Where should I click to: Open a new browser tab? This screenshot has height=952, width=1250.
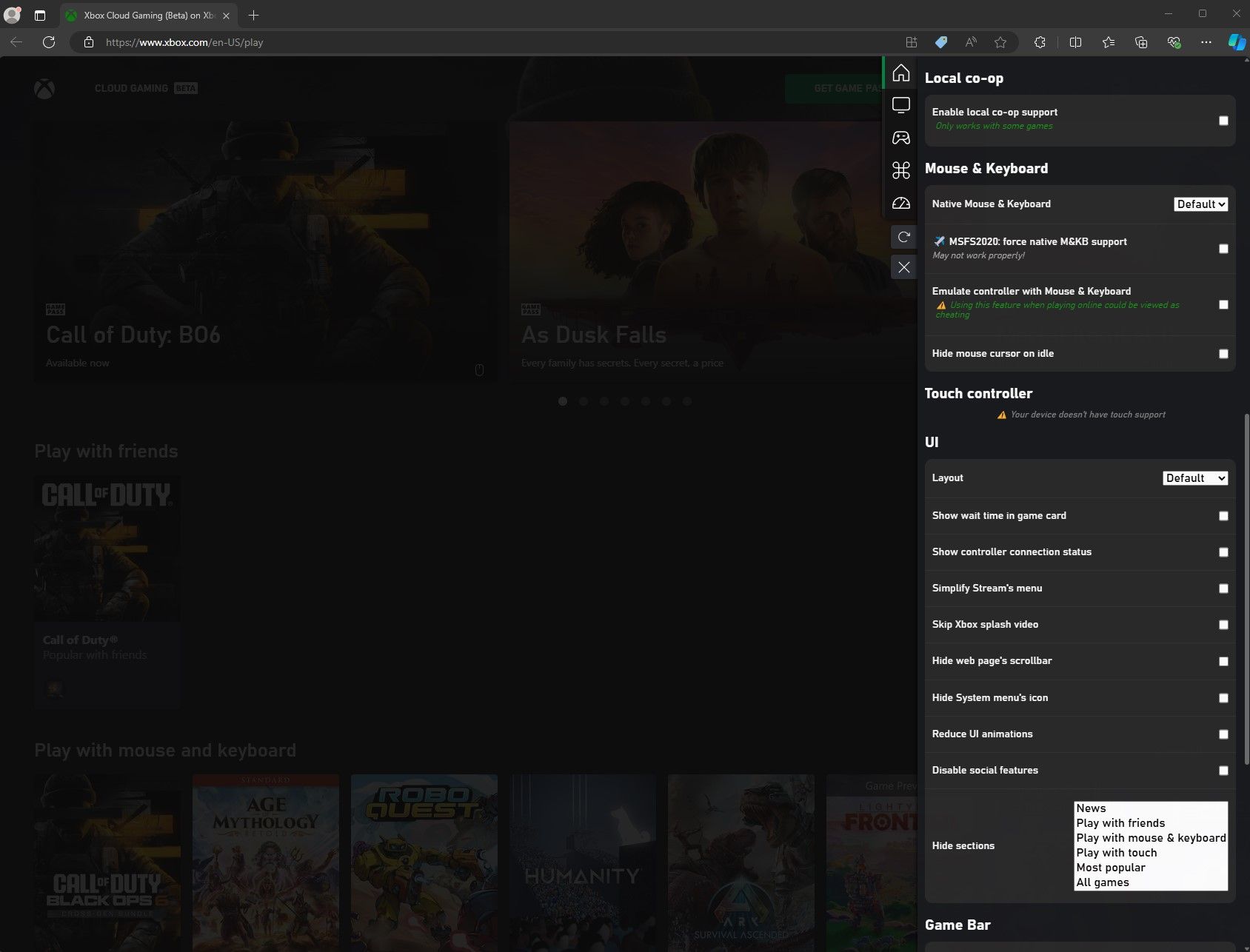[253, 16]
